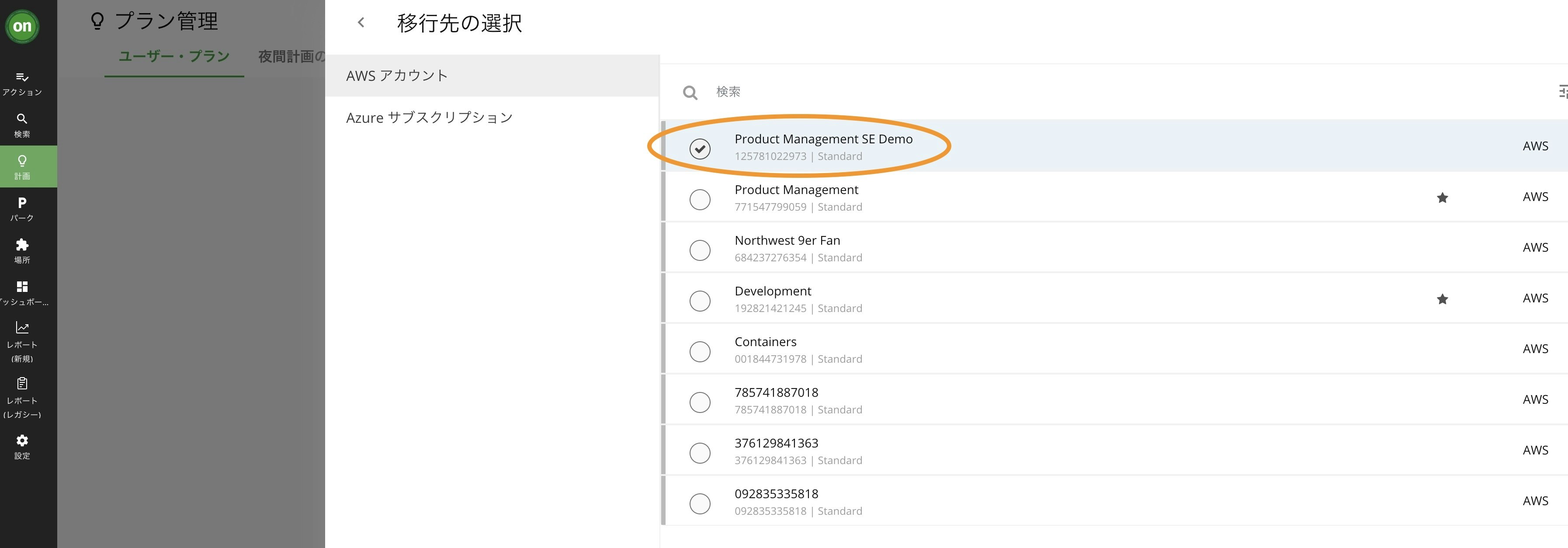Go back using the chevron beside 移行先の選択
The height and width of the screenshot is (548, 1568).
click(x=361, y=23)
